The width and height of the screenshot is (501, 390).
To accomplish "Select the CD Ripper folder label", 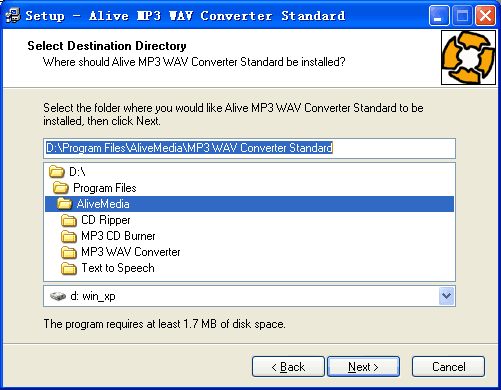I will point(106,220).
